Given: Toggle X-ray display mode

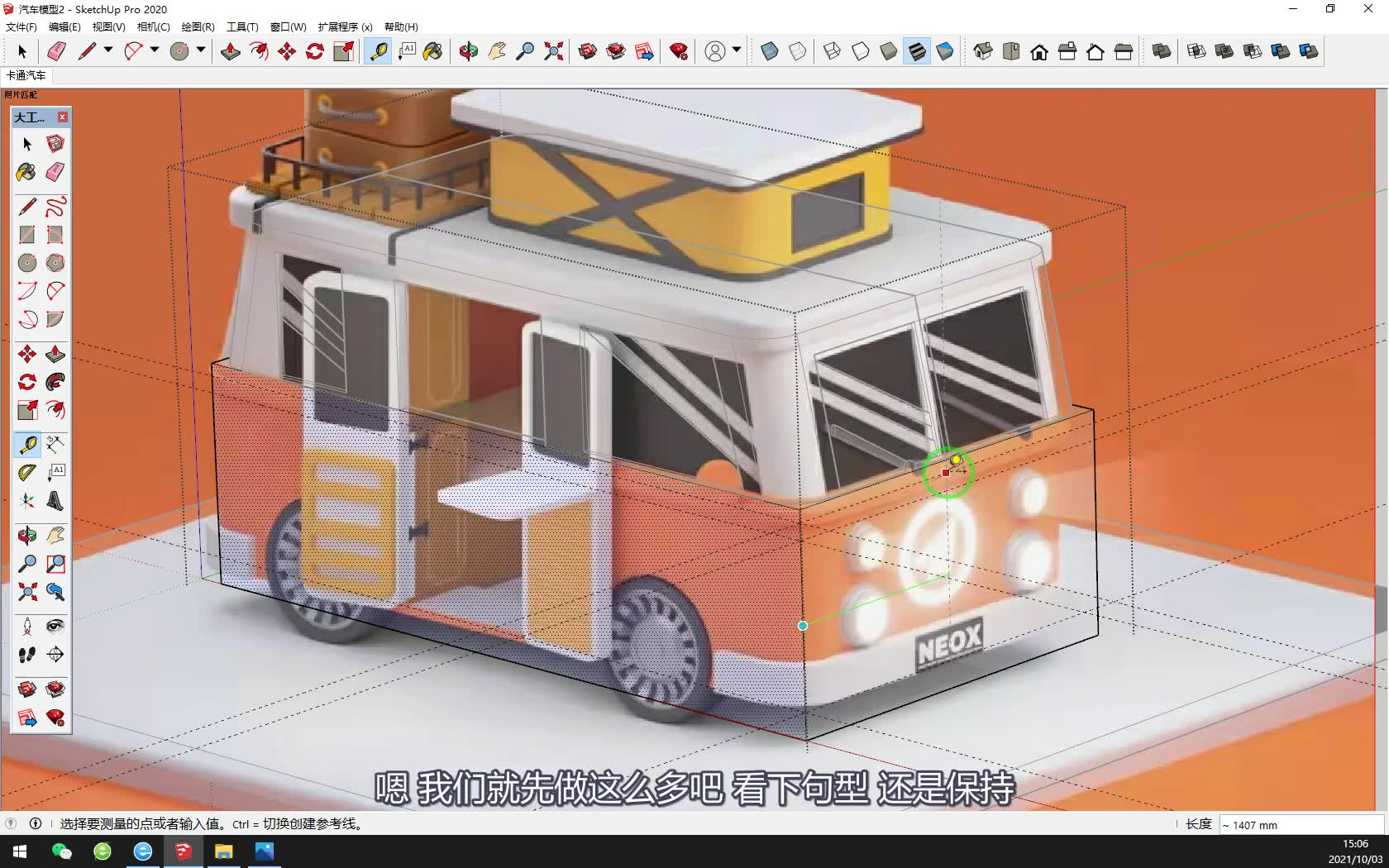Looking at the screenshot, I should tap(770, 51).
